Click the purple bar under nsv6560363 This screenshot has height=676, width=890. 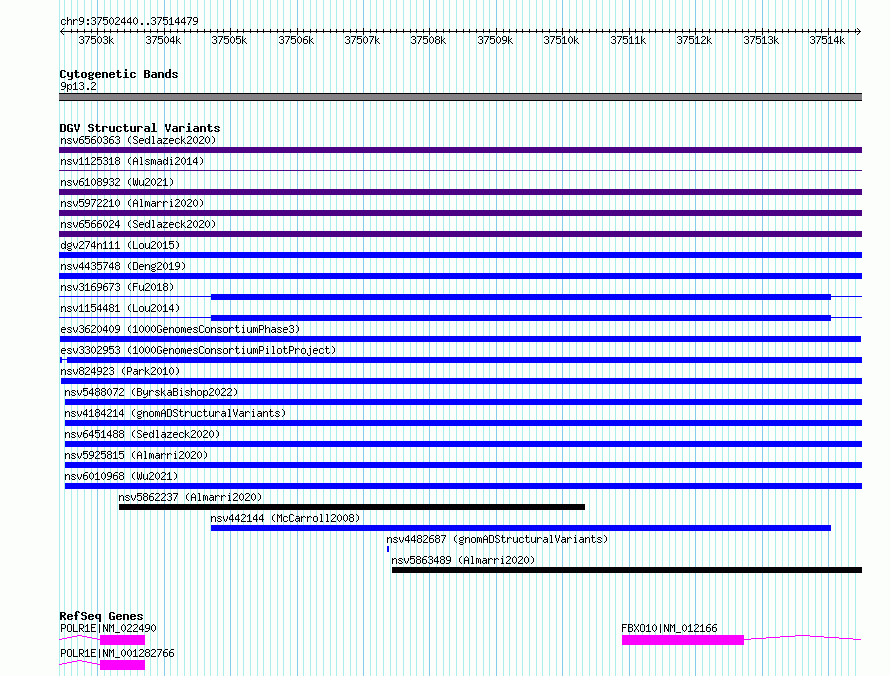(x=460, y=150)
